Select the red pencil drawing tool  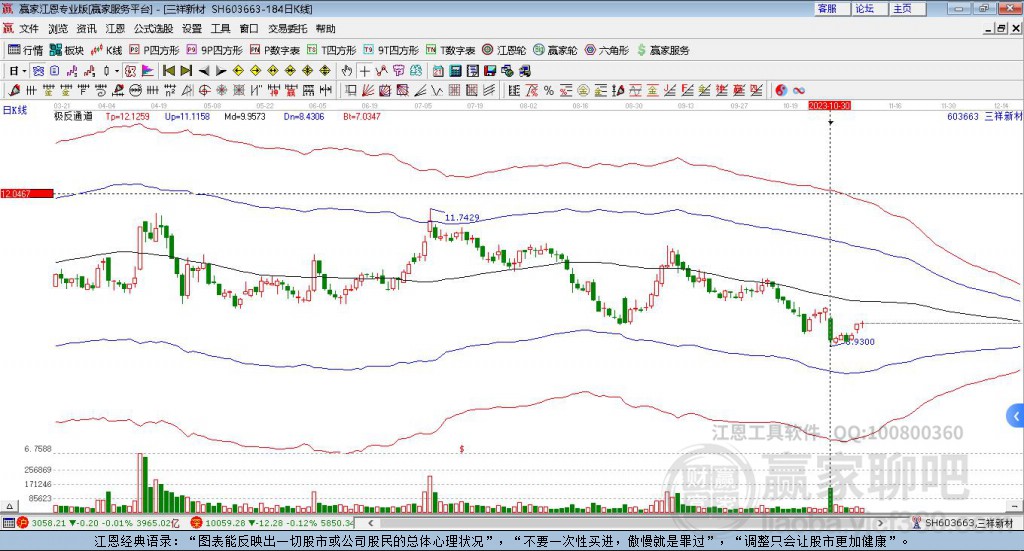(x=14, y=90)
